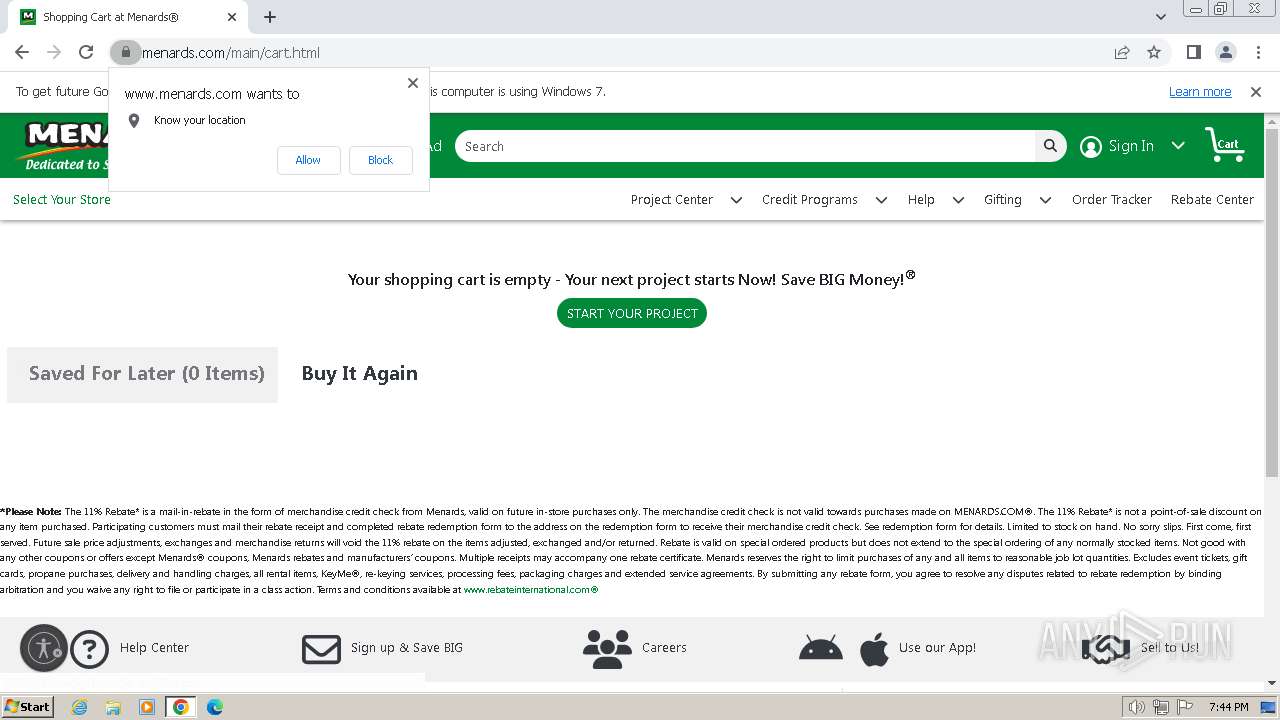Image resolution: width=1280 pixels, height=720 pixels.
Task: Bookmark this page with star icon
Action: (x=1154, y=52)
